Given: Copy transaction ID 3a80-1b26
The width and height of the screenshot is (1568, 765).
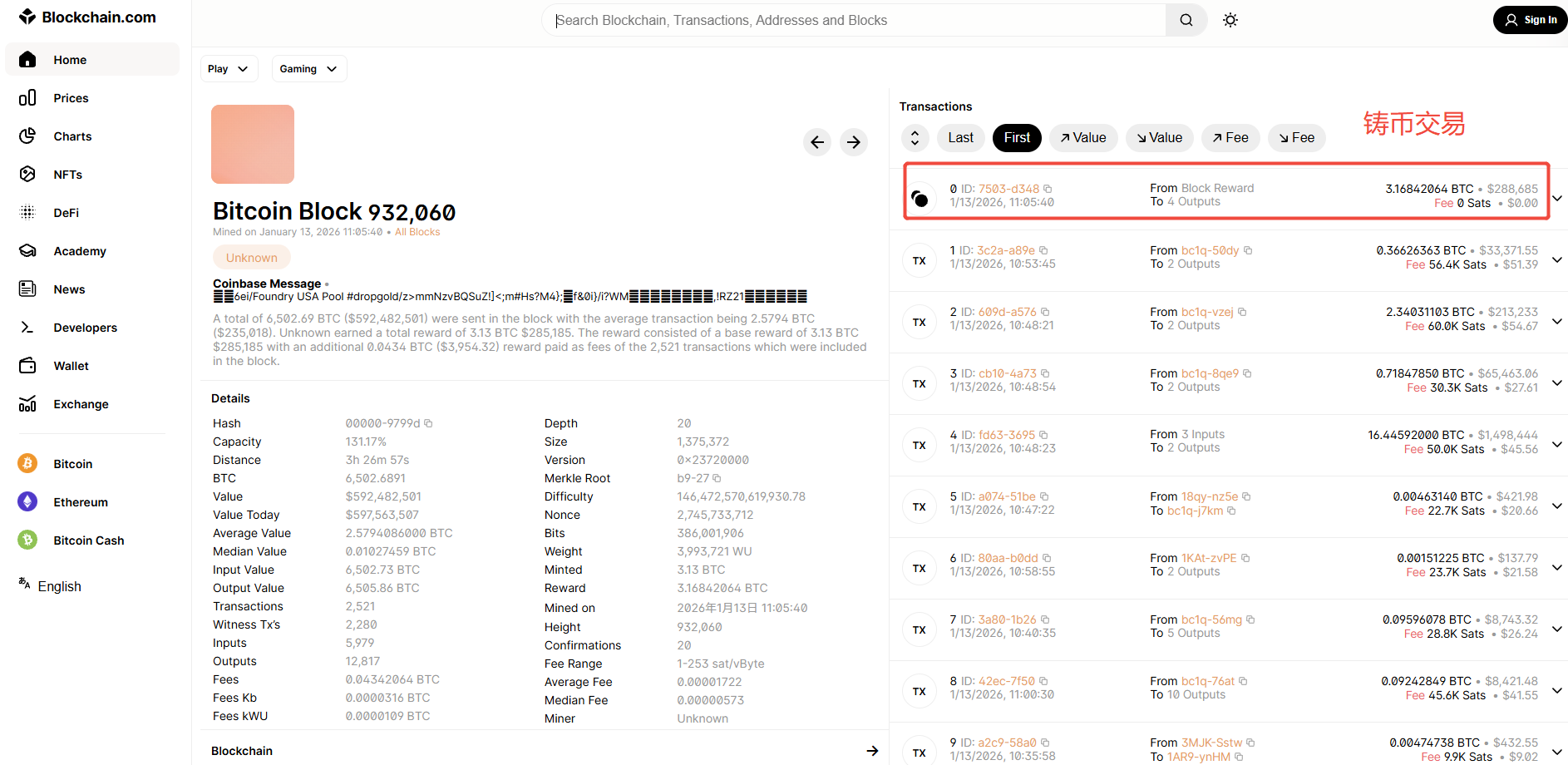Looking at the screenshot, I should point(1045,619).
